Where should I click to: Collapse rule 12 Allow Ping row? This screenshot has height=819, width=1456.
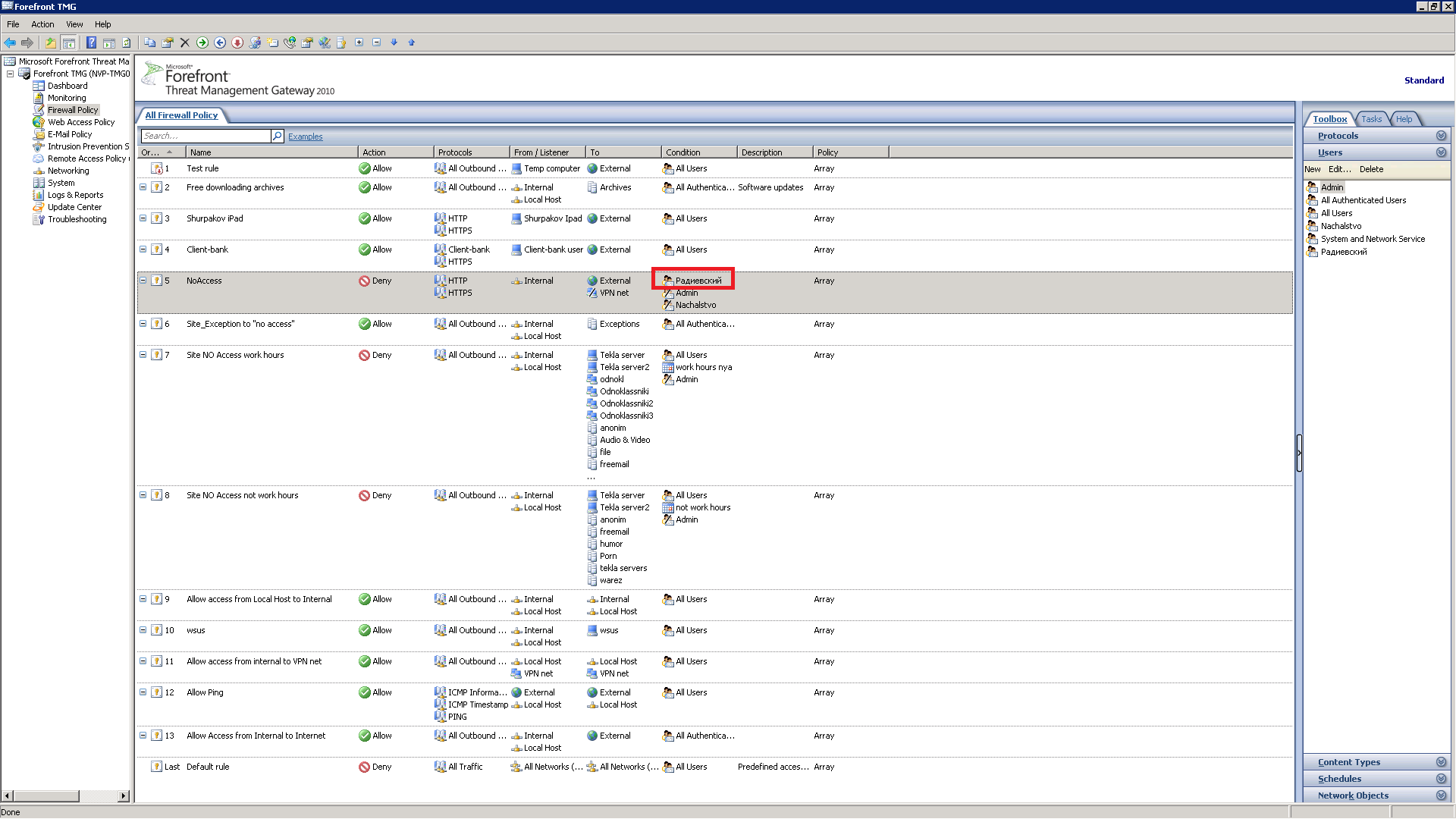[143, 692]
